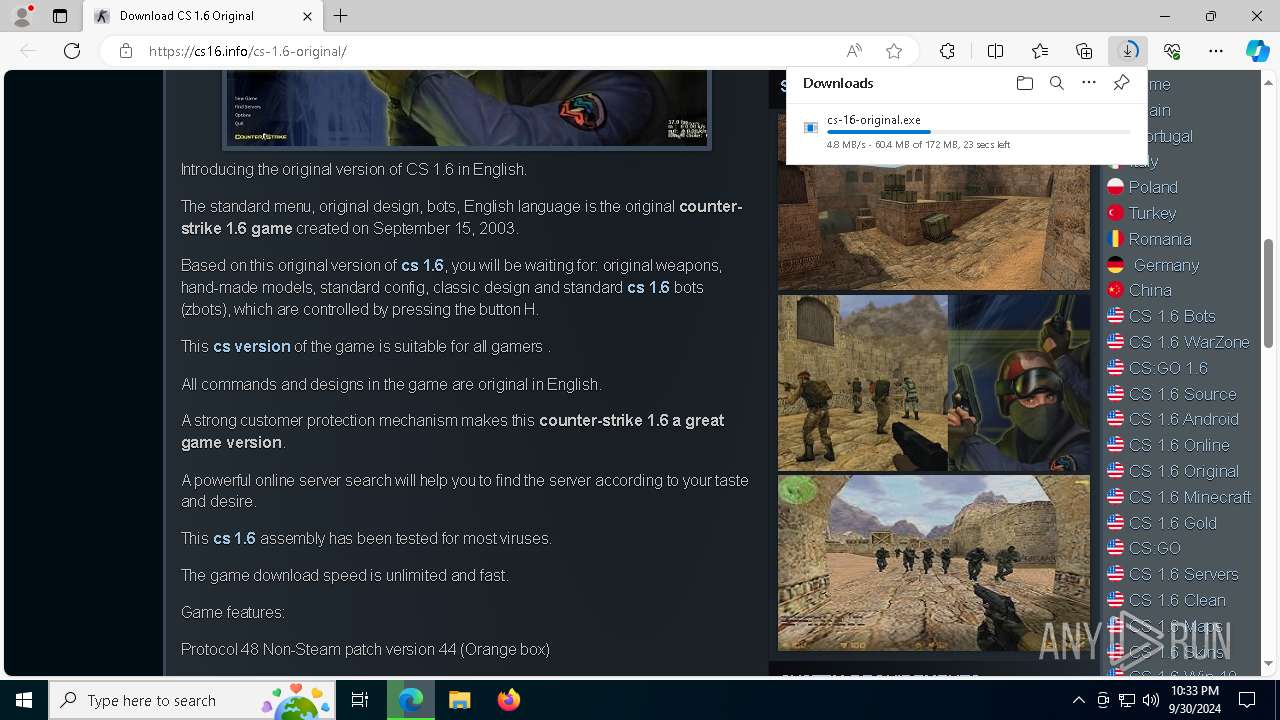Image resolution: width=1280 pixels, height=720 pixels.
Task: Click the scrollbar down arrow
Action: click(1269, 663)
